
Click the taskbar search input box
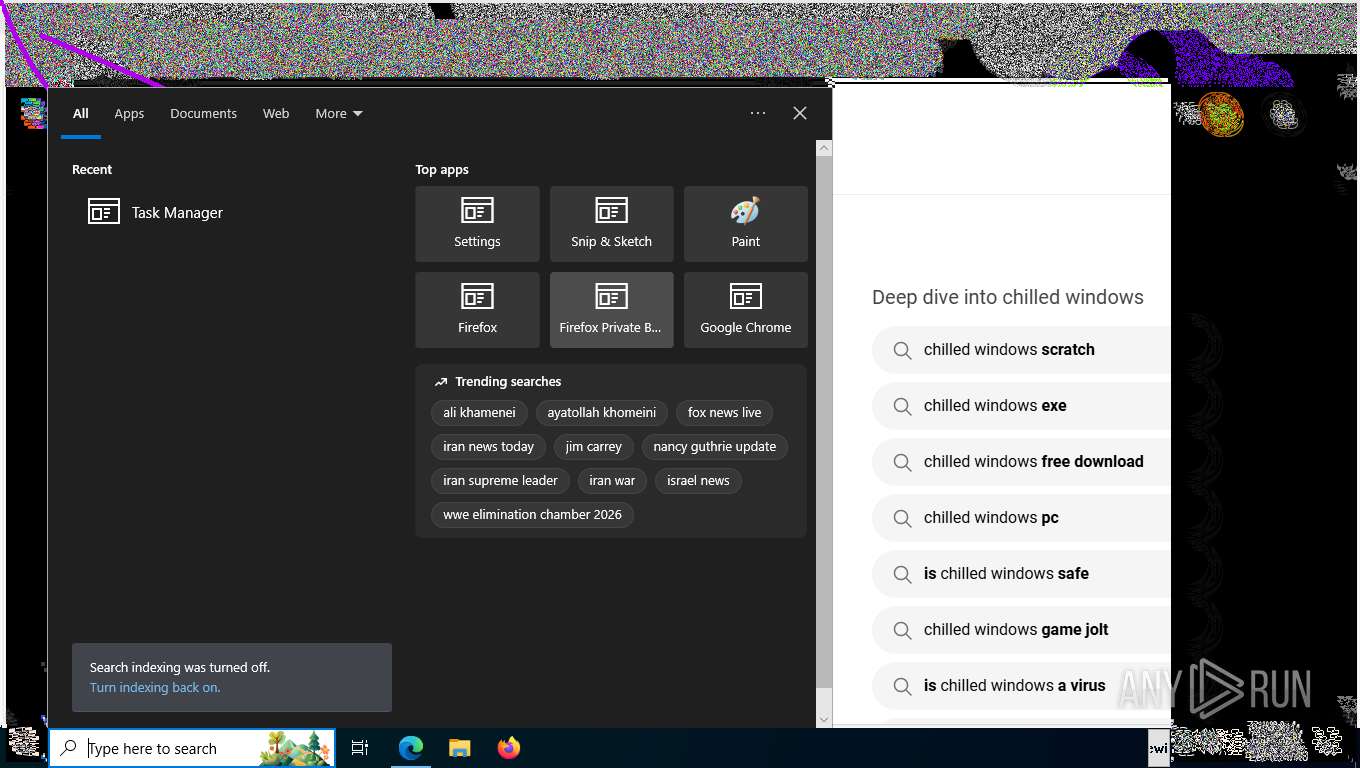click(x=192, y=748)
